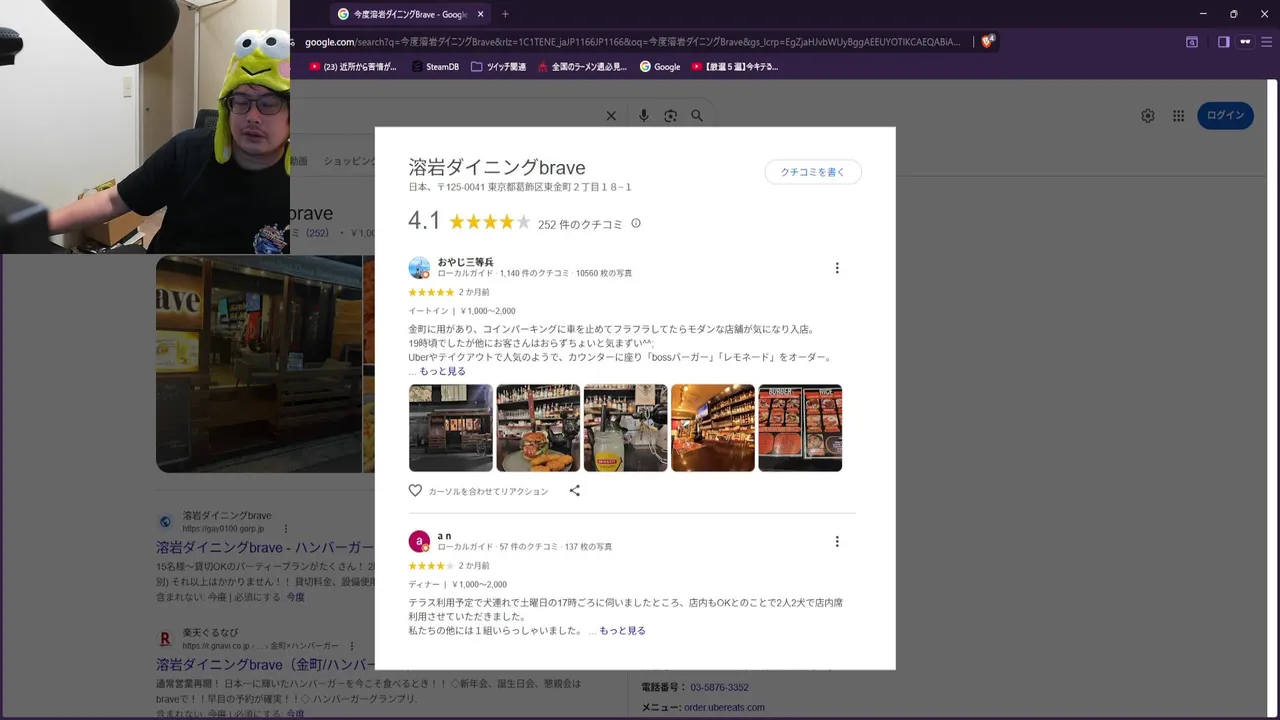
Task: Click the address bar URL field
Action: coord(634,42)
